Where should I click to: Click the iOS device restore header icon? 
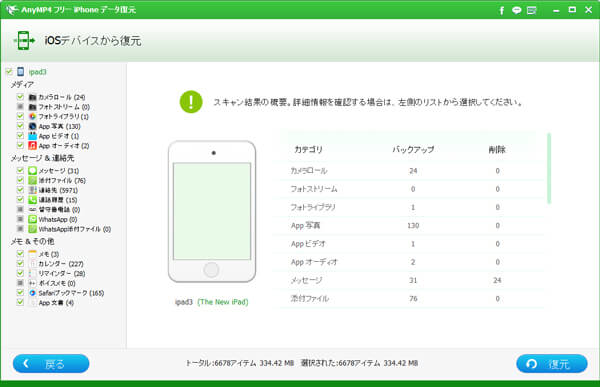tap(24, 41)
